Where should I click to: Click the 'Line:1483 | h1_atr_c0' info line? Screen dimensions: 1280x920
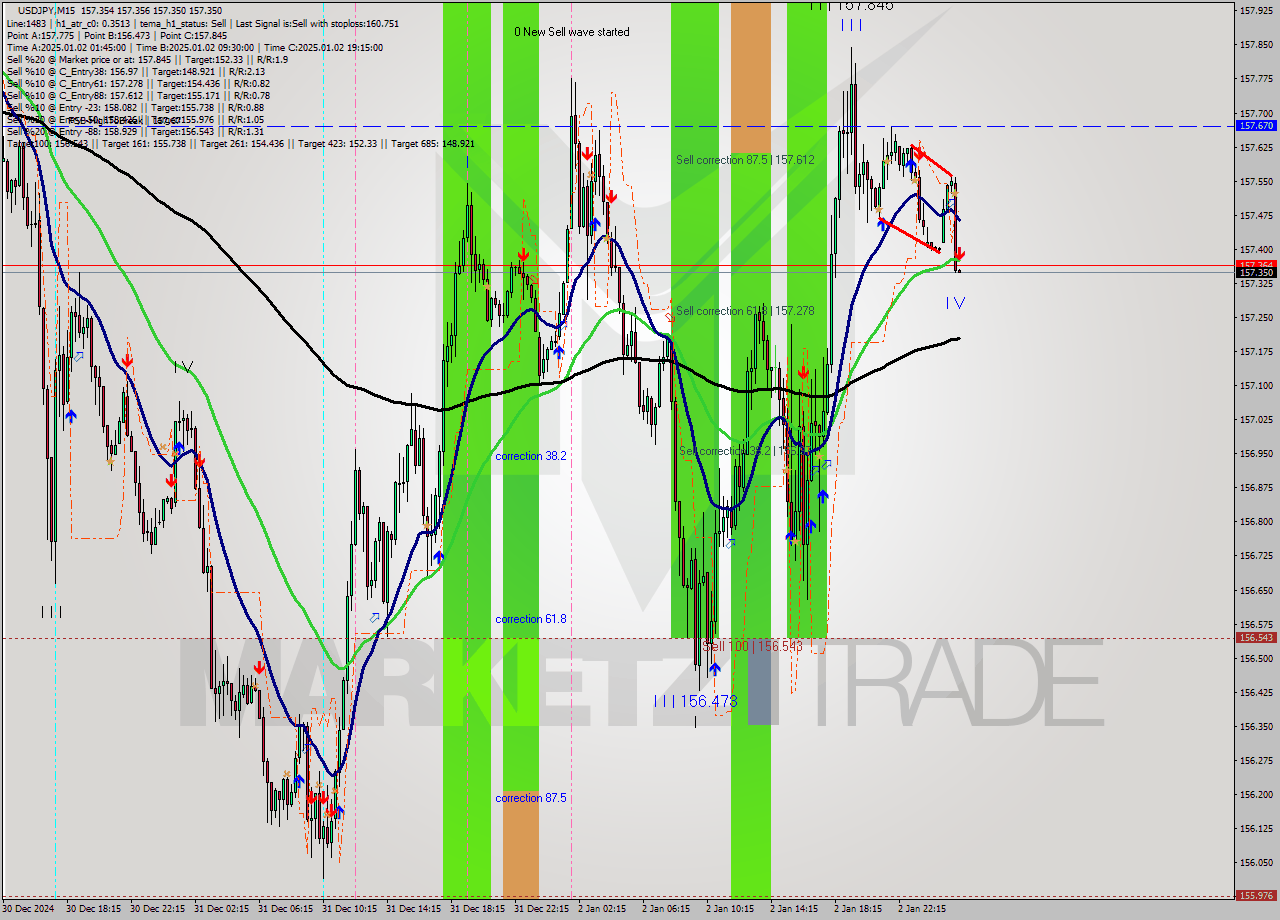coord(203,23)
